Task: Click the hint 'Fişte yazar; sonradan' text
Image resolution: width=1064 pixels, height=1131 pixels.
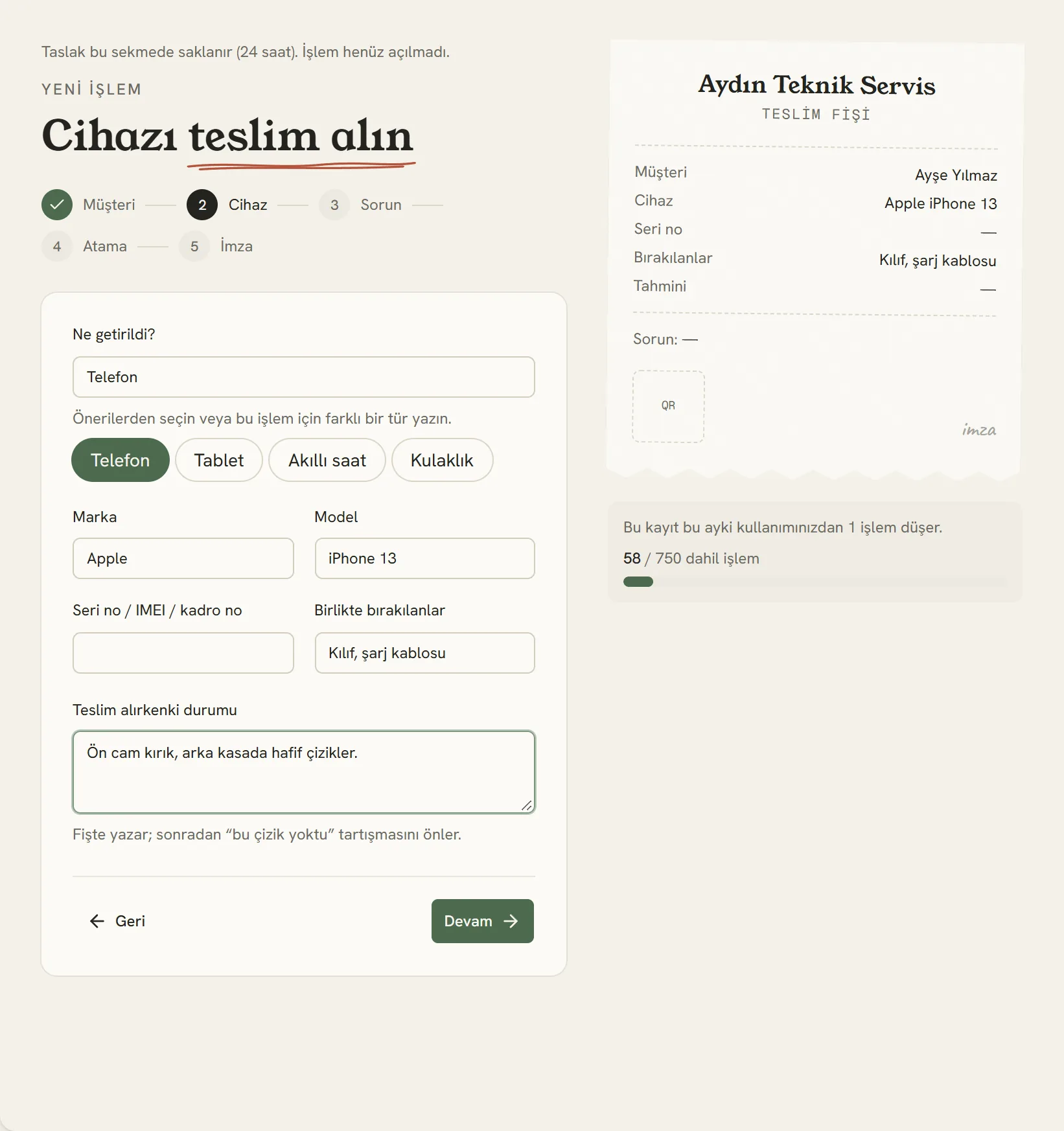Action: 267,834
